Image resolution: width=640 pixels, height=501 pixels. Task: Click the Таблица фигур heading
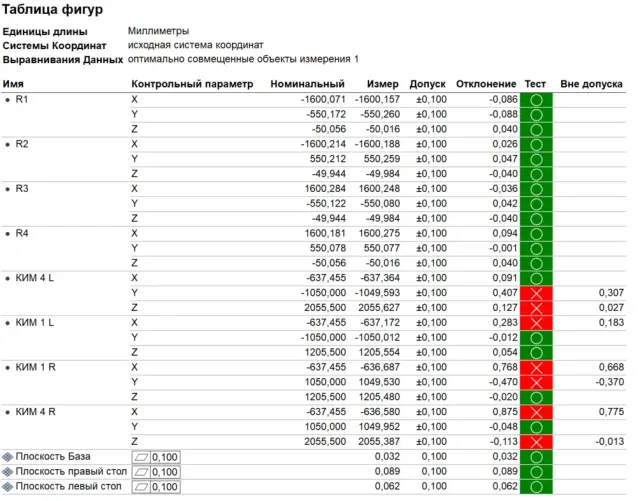(52, 9)
